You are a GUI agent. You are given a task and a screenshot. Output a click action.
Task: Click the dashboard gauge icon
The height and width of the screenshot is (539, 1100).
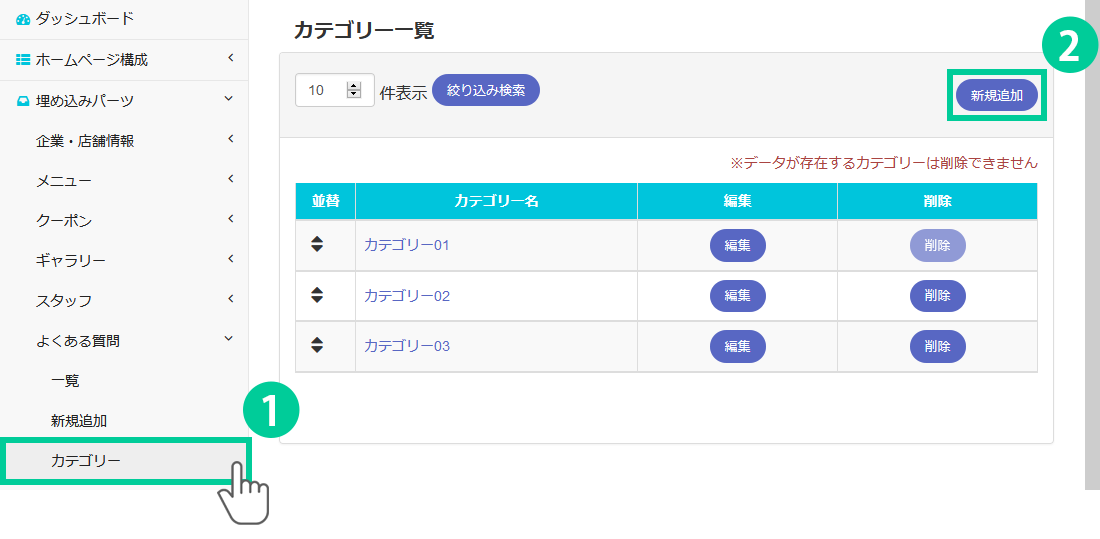(x=23, y=19)
